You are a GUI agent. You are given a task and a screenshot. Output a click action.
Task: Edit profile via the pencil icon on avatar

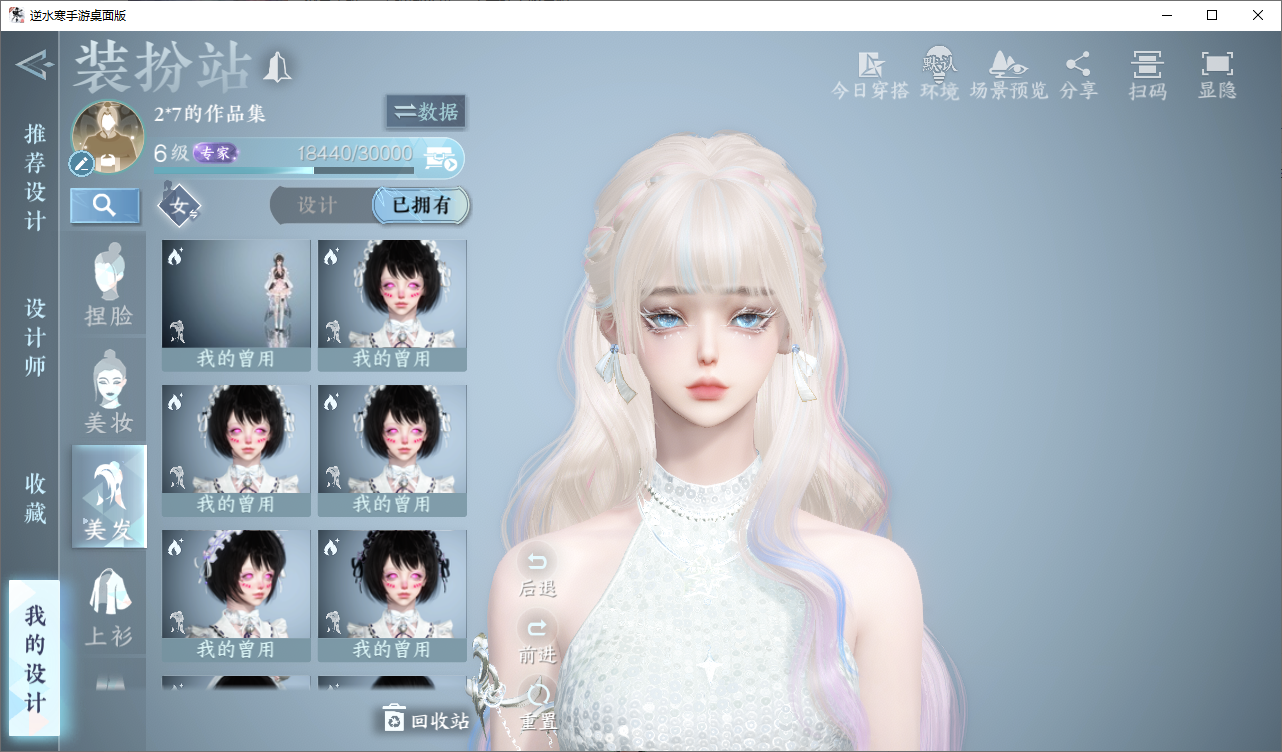click(82, 163)
